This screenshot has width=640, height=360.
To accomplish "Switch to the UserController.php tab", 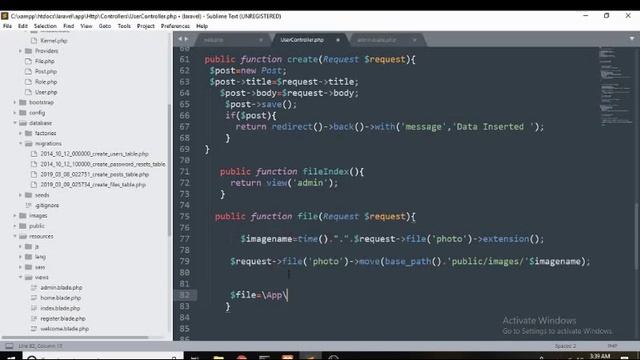I will click(302, 40).
